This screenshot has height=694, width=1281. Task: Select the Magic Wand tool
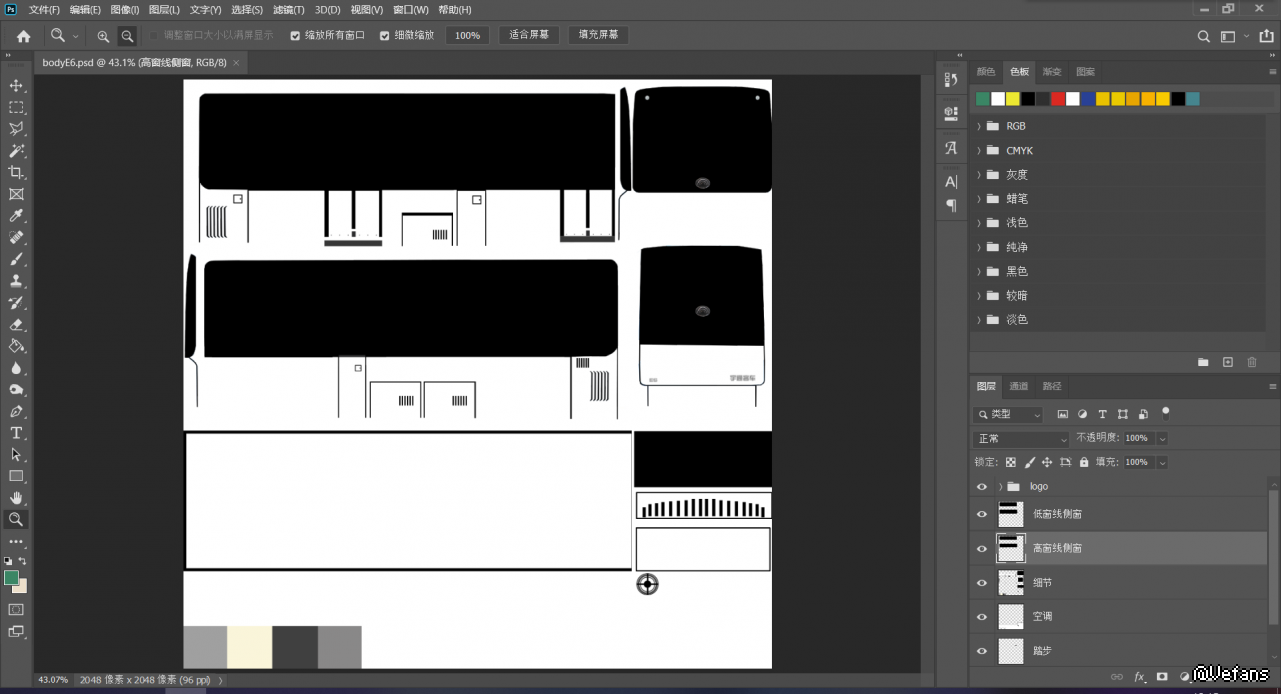pos(16,151)
